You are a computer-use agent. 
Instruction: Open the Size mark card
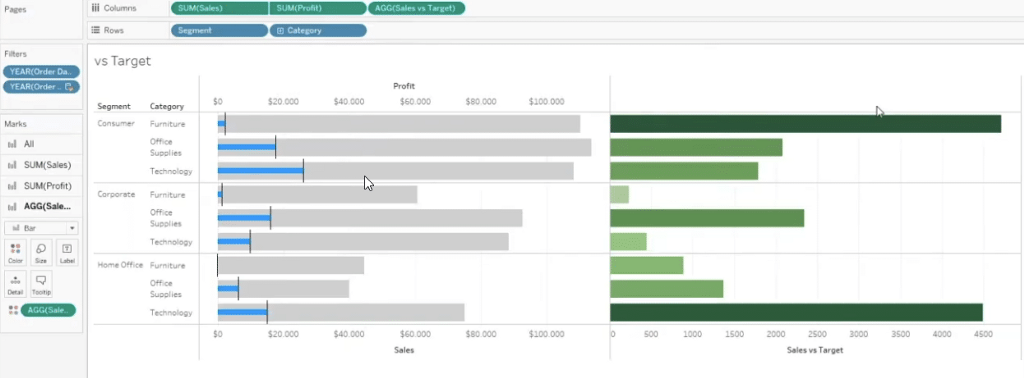pyautogui.click(x=40, y=253)
